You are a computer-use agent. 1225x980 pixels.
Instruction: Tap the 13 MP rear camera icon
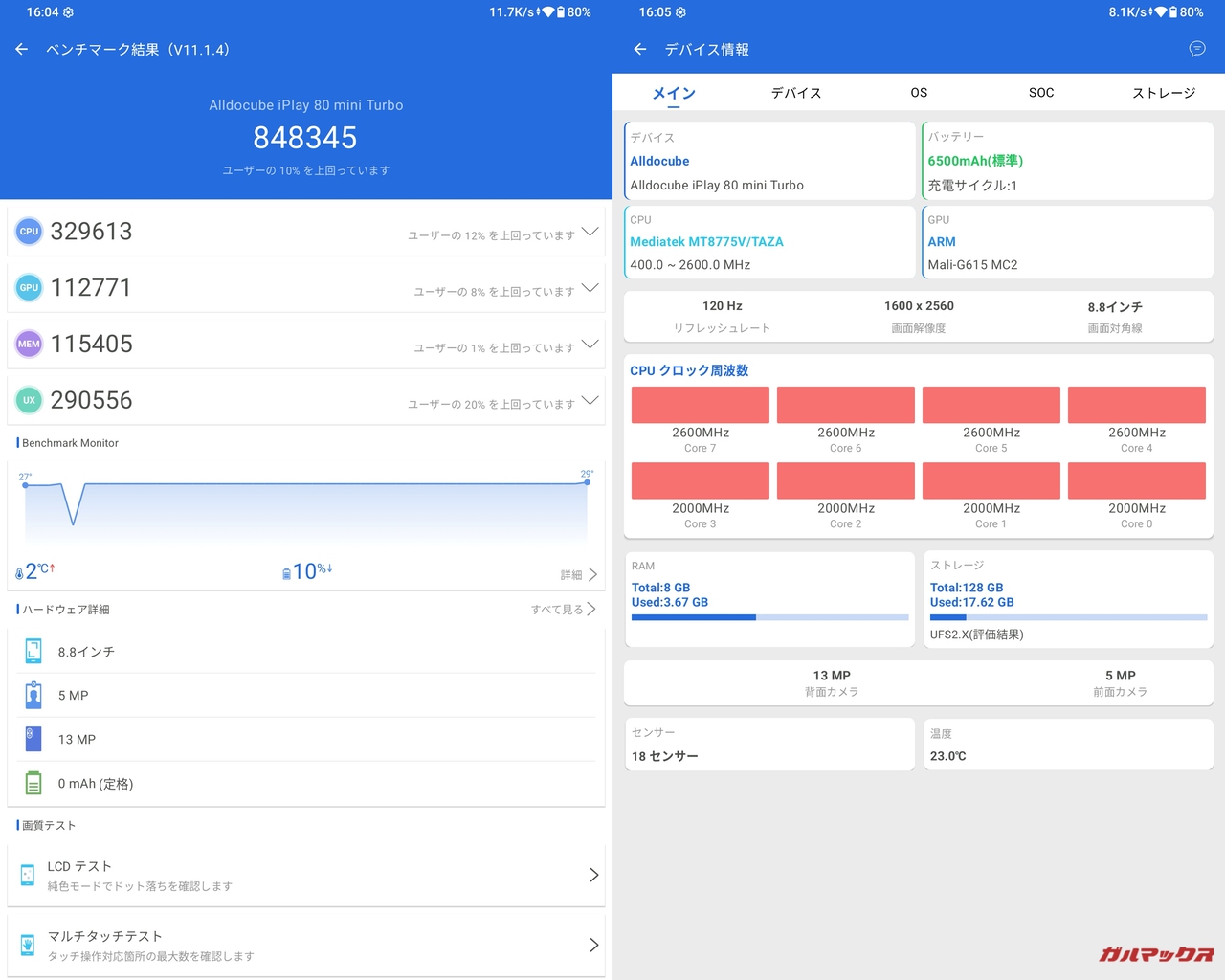pos(33,739)
